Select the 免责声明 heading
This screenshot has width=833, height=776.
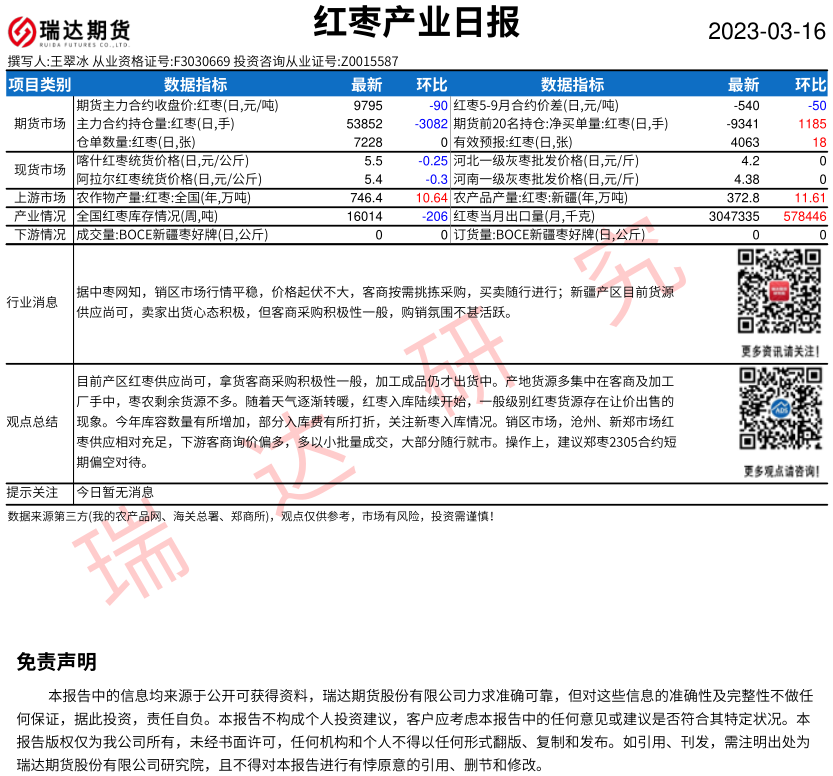56,662
